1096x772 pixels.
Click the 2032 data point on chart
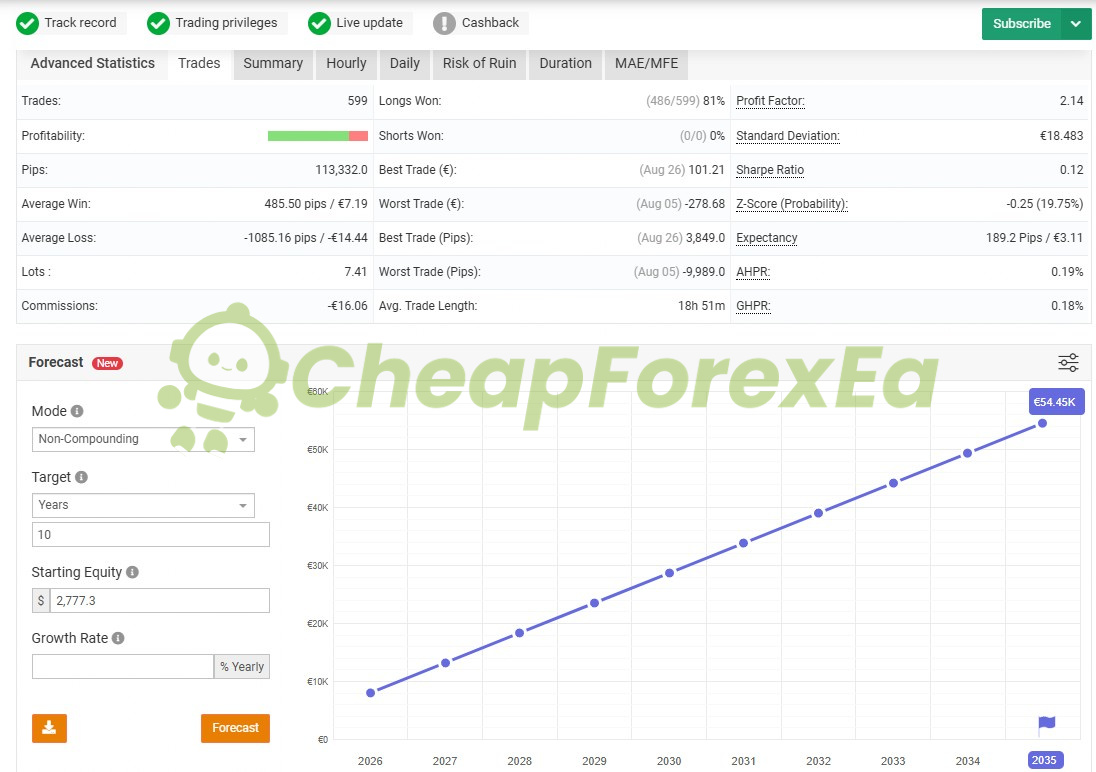coord(819,513)
